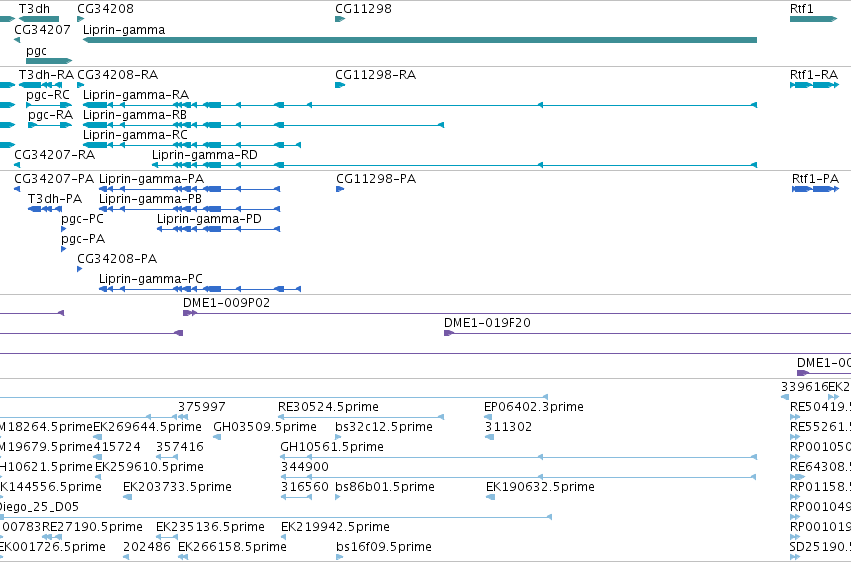The height and width of the screenshot is (562, 851).
Task: Click the EK219942.5prime EST label
Action: pyautogui.click(x=335, y=527)
